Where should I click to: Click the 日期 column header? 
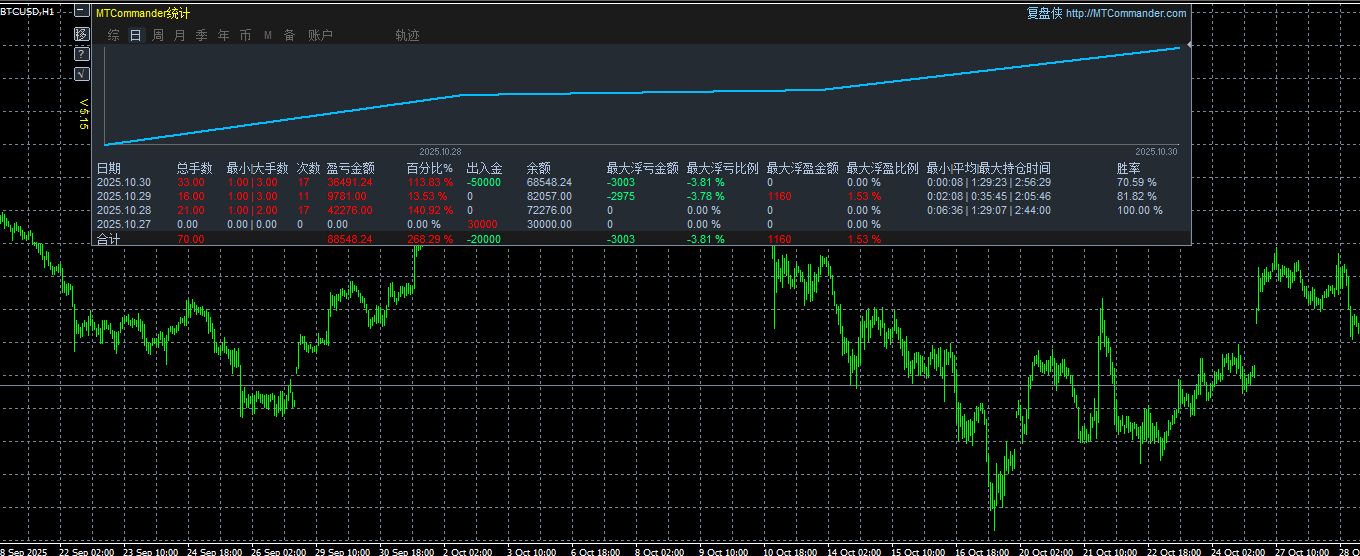pyautogui.click(x=109, y=168)
